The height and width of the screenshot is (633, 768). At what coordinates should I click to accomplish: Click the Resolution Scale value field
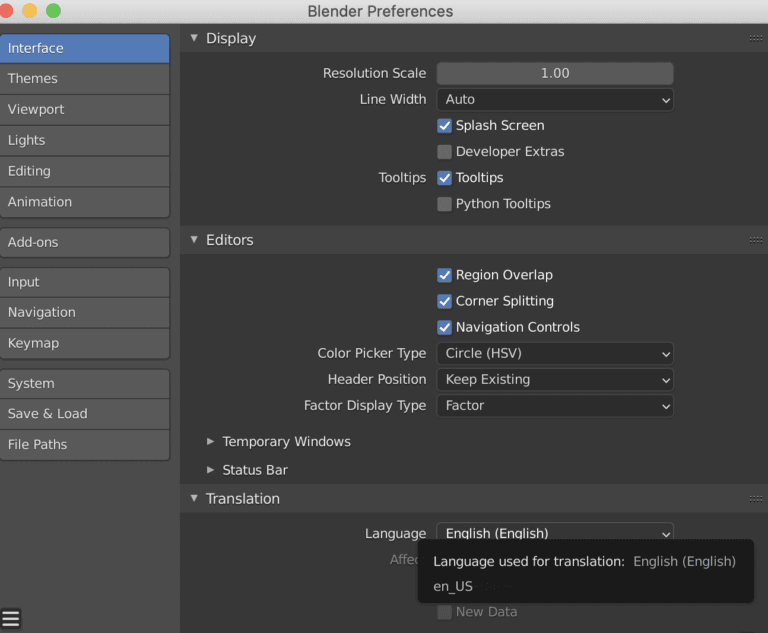click(555, 73)
